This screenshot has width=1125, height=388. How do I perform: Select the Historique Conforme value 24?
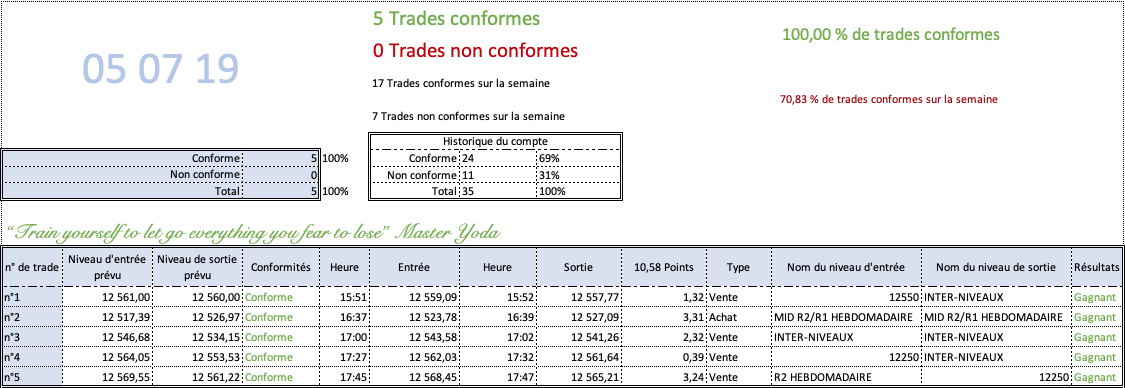coord(496,158)
